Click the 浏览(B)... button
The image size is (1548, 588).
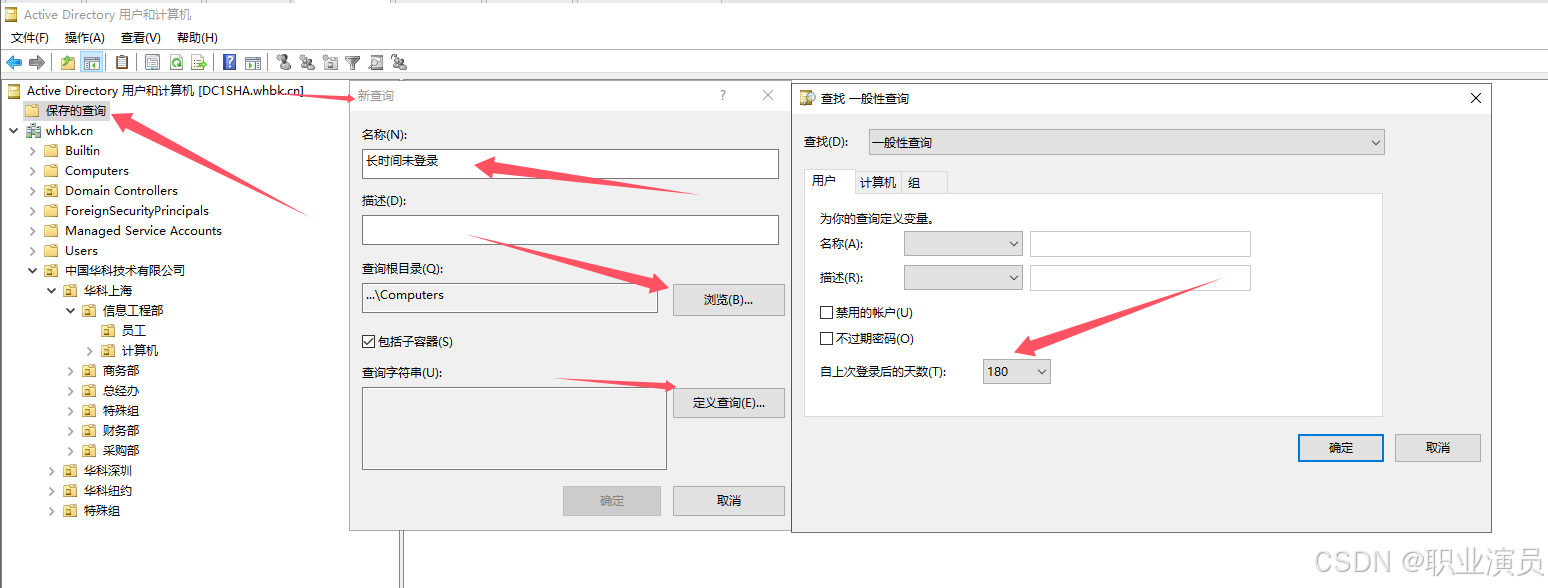pyautogui.click(x=729, y=300)
